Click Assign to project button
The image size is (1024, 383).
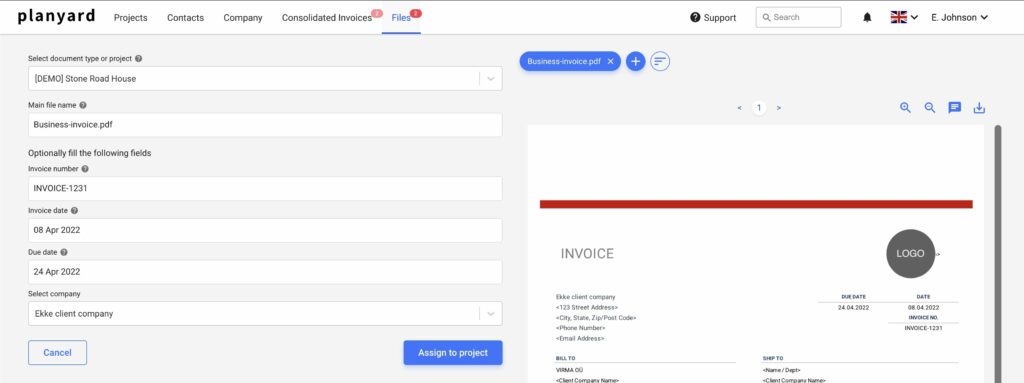point(453,352)
